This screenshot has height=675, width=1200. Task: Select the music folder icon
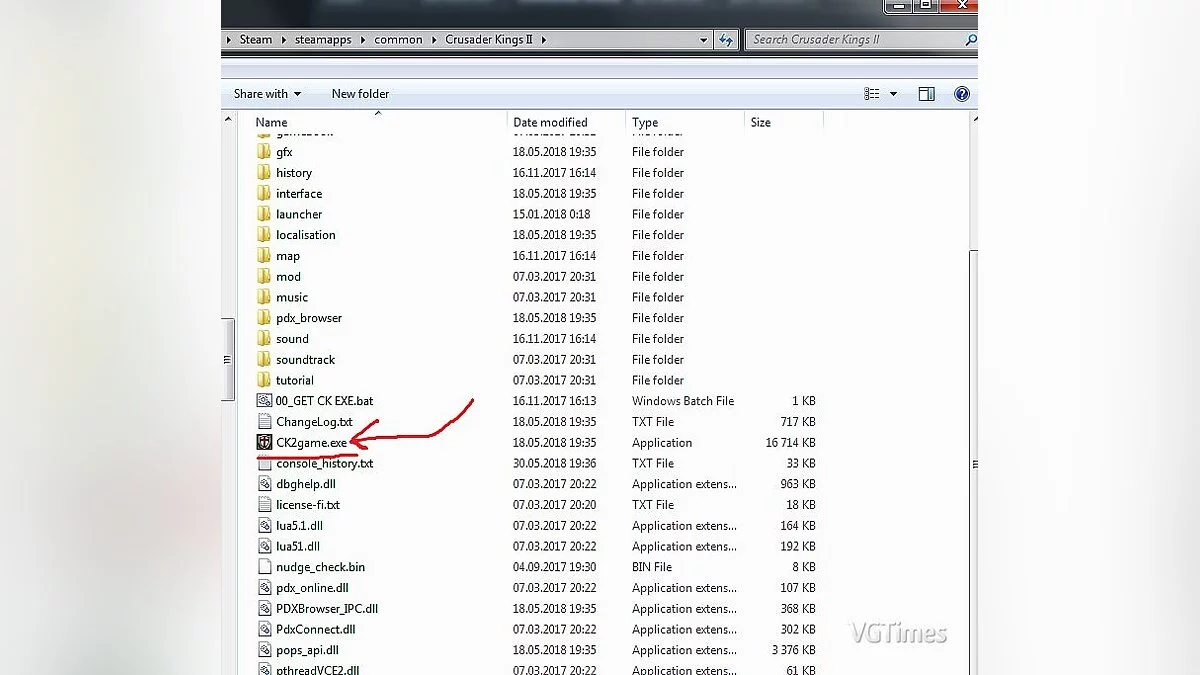click(x=264, y=297)
